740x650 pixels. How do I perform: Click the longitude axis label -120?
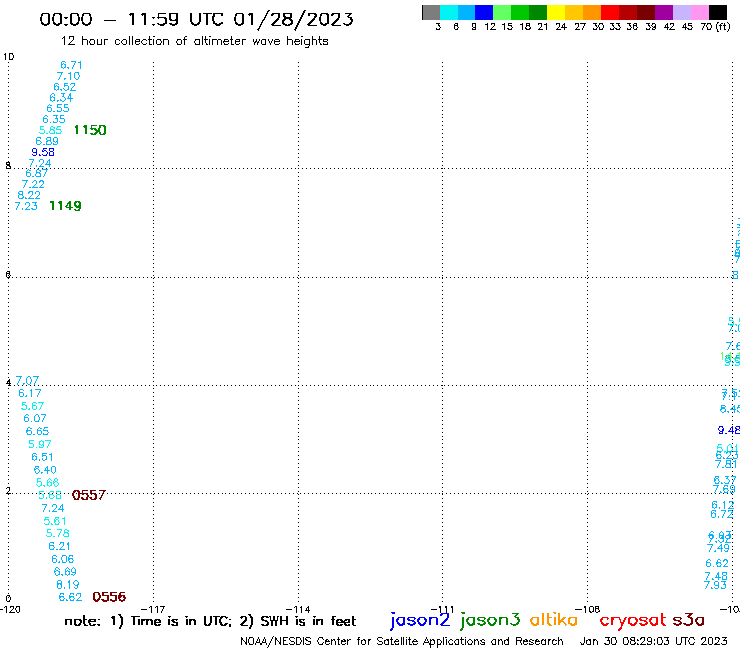10,609
